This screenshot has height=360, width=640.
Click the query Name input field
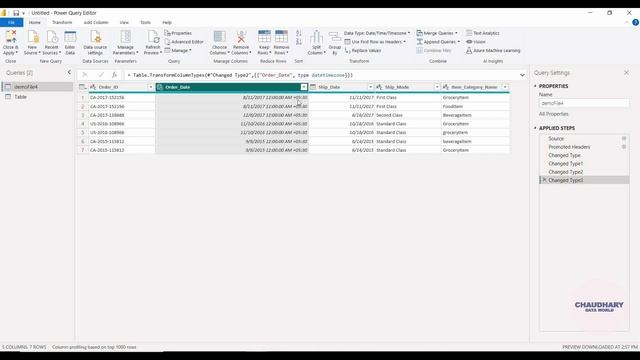[584, 103]
